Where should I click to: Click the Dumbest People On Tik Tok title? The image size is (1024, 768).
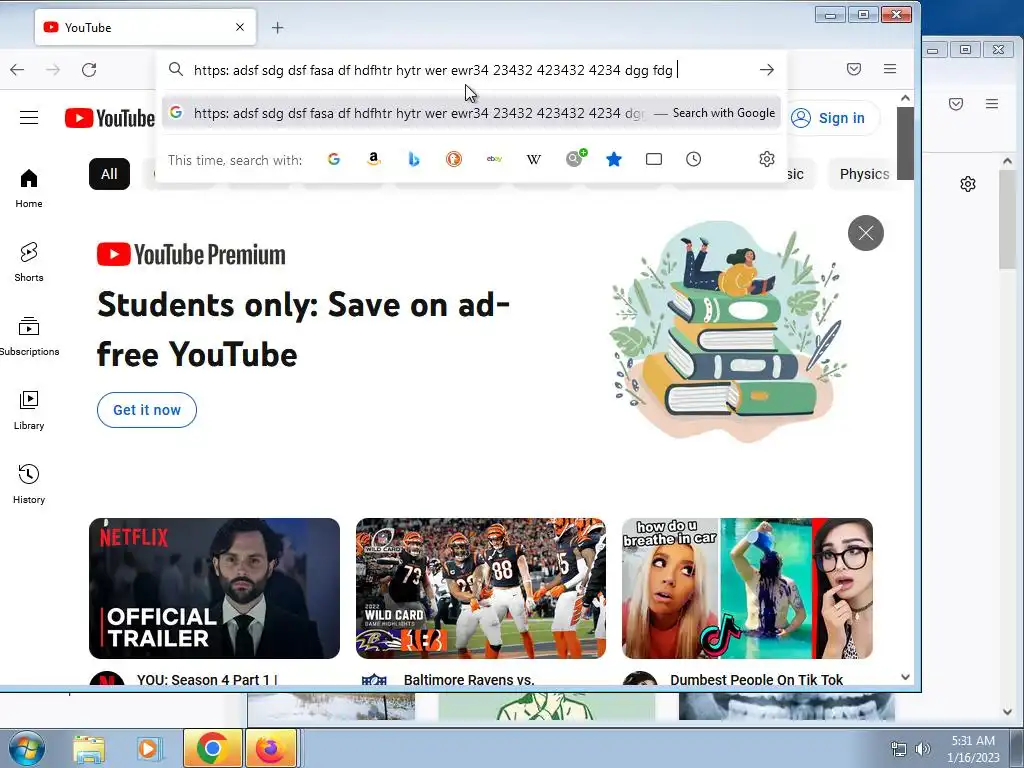756,680
